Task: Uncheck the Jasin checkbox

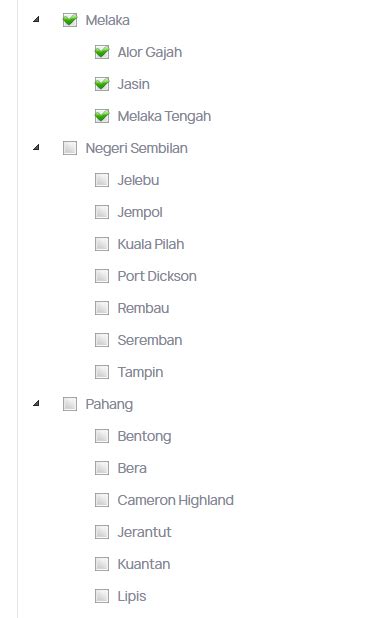Action: tap(102, 84)
